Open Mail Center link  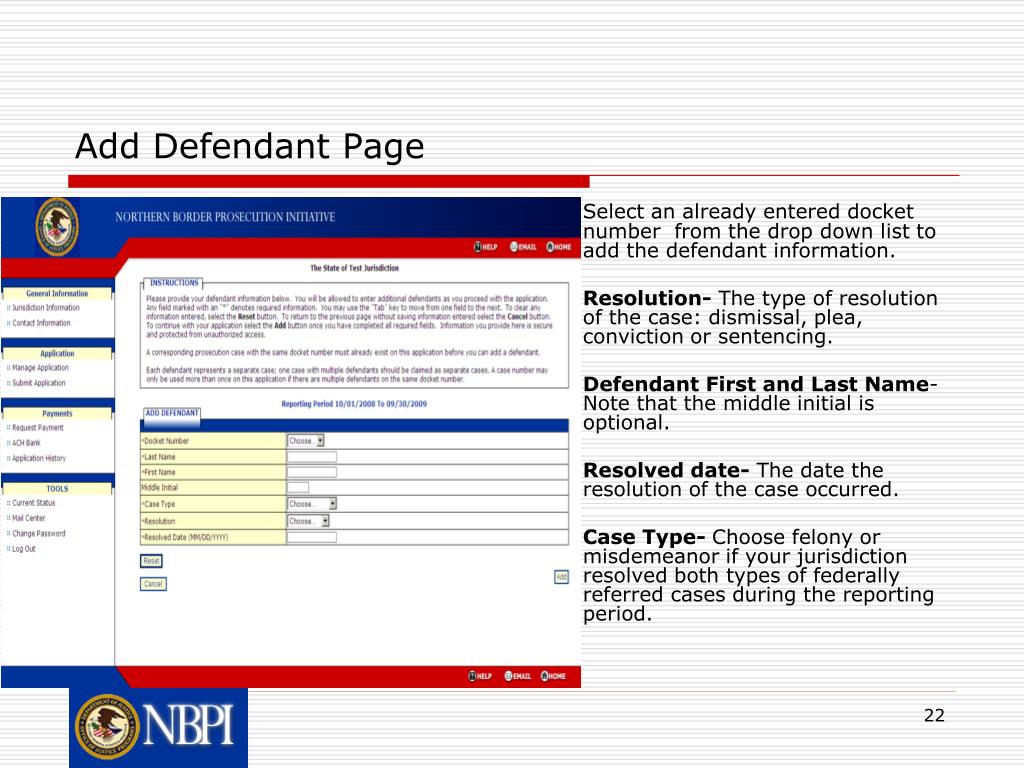(x=29, y=518)
